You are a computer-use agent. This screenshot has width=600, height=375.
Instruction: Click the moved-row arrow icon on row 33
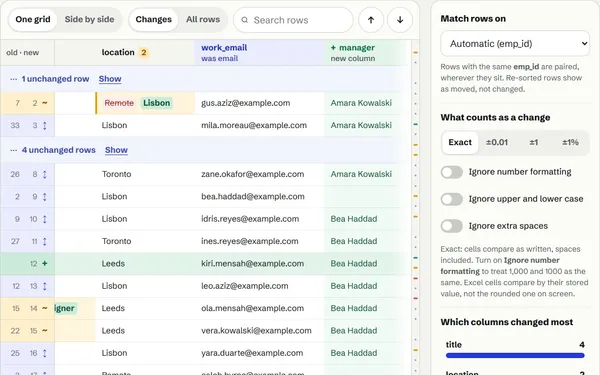point(45,126)
